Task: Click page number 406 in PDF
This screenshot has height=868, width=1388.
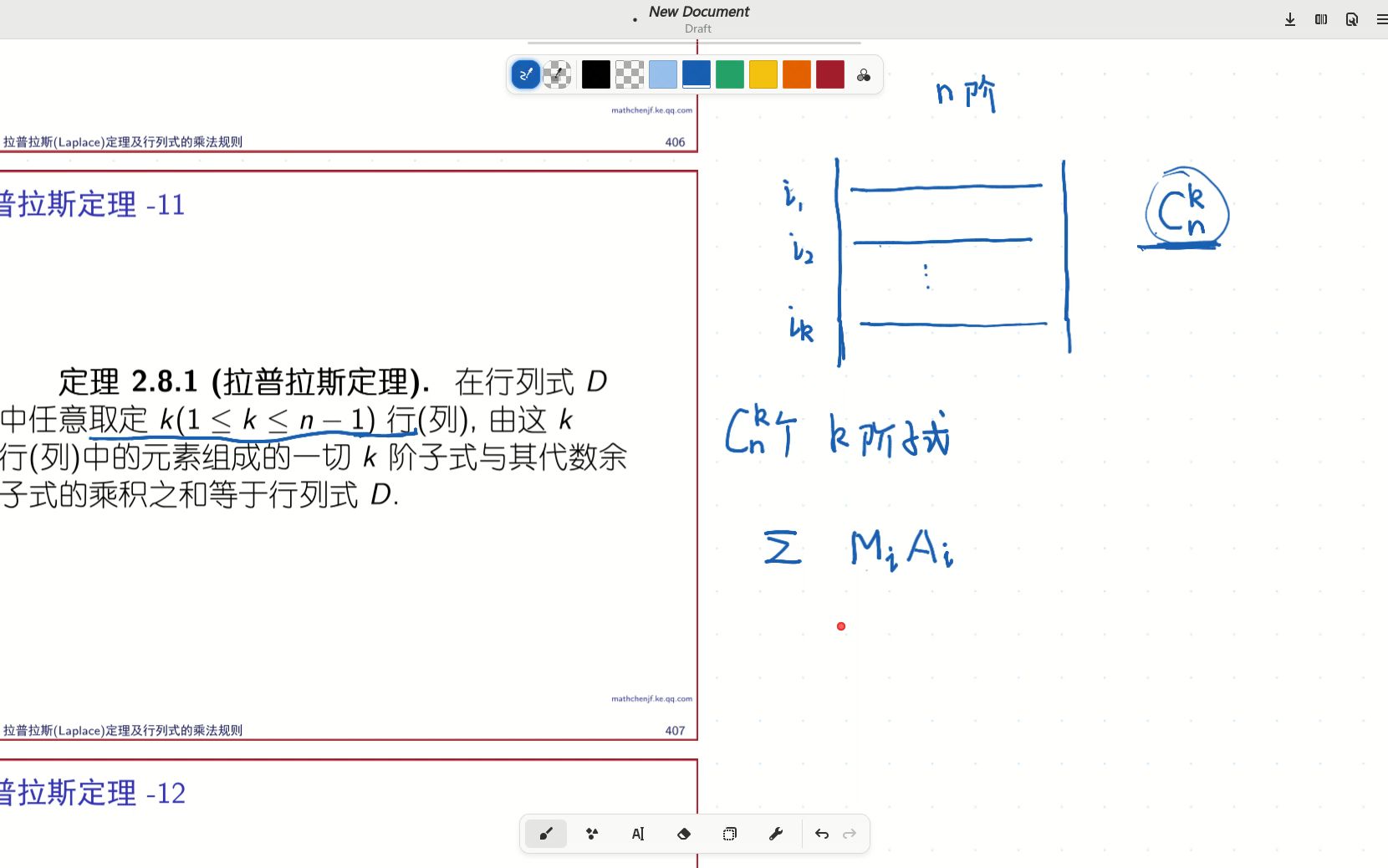Action: tap(675, 142)
